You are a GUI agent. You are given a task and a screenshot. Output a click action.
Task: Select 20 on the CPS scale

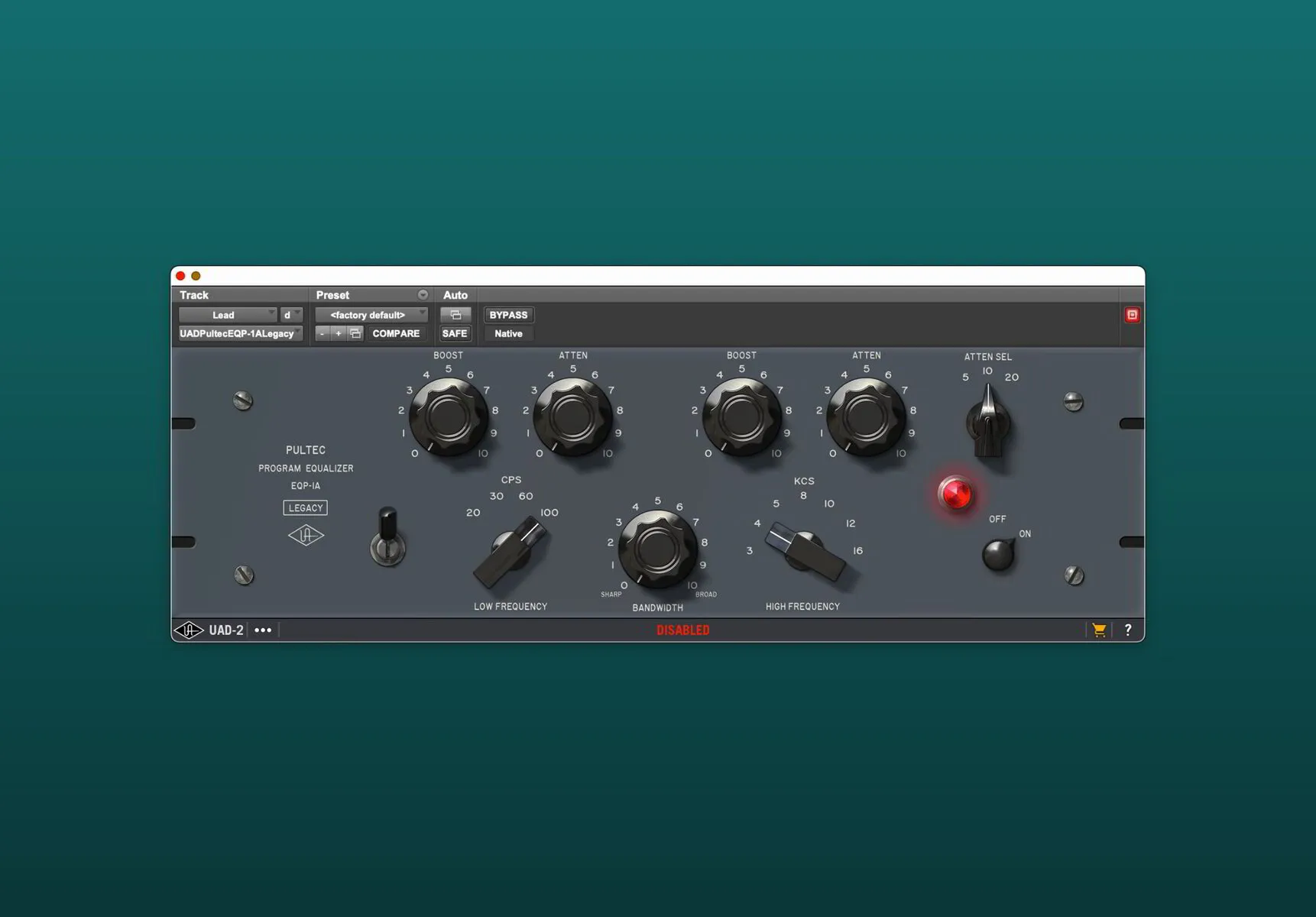pos(473,513)
